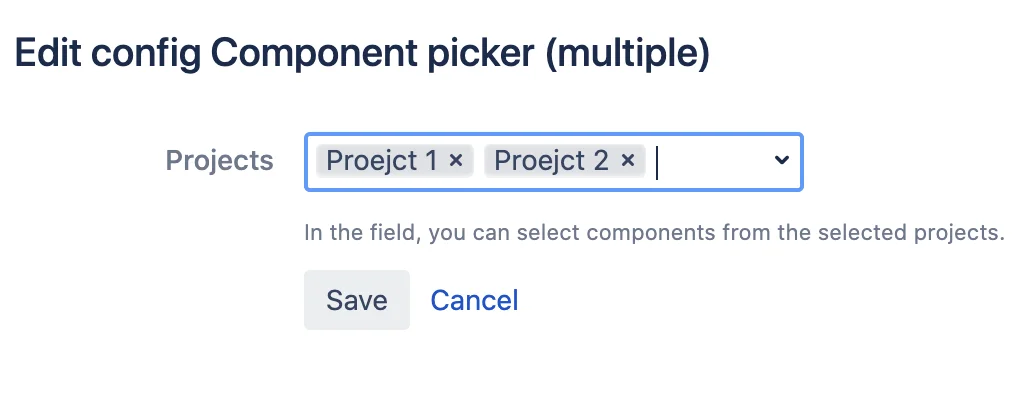Delete Proejct 1 from selected projects

(x=456, y=160)
